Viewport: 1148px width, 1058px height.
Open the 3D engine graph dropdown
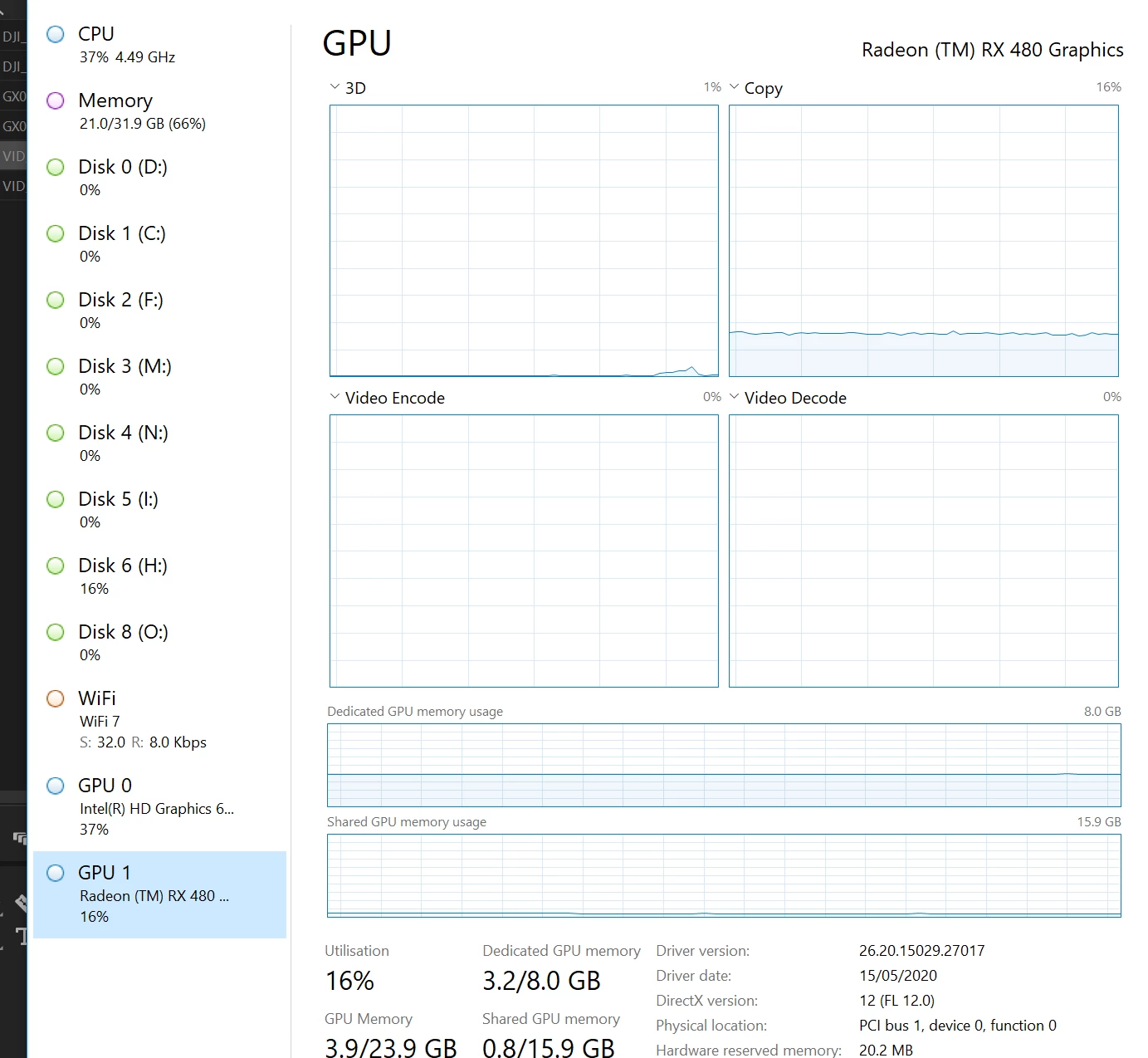coord(335,87)
